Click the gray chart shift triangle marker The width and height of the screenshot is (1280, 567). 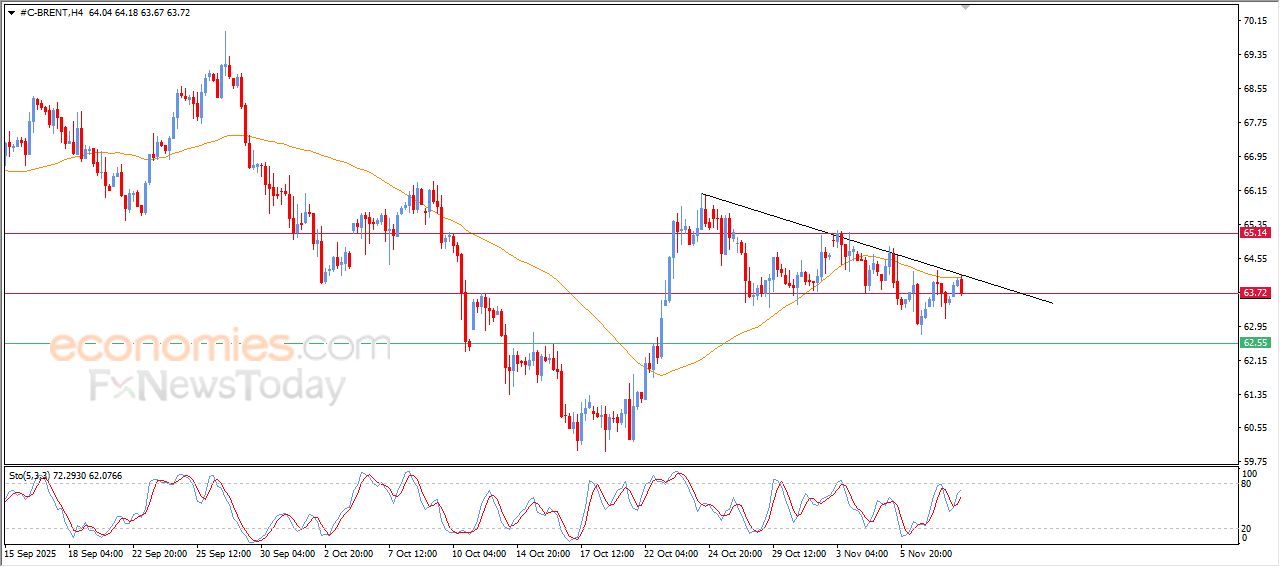tap(965, 6)
